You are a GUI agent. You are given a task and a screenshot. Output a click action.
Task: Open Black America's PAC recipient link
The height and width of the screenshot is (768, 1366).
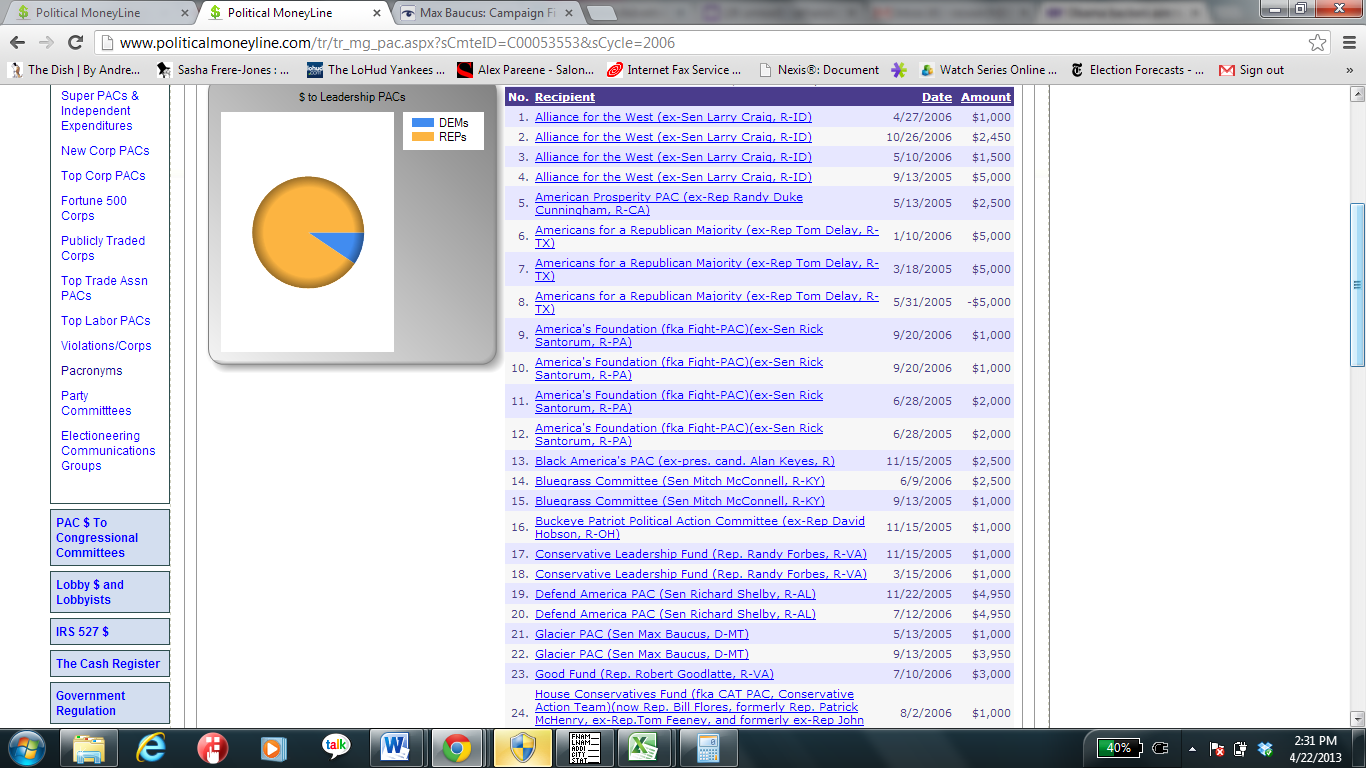tap(685, 461)
